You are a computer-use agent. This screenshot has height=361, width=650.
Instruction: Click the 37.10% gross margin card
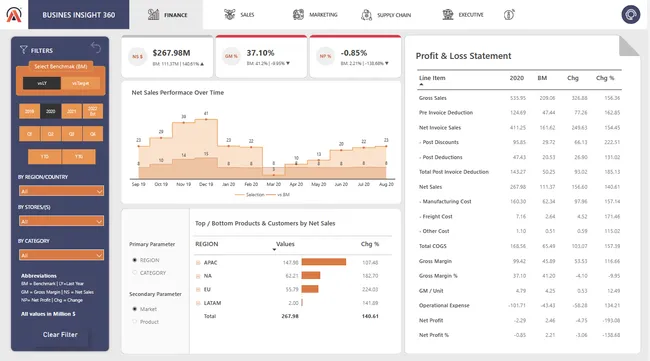[x=261, y=57]
